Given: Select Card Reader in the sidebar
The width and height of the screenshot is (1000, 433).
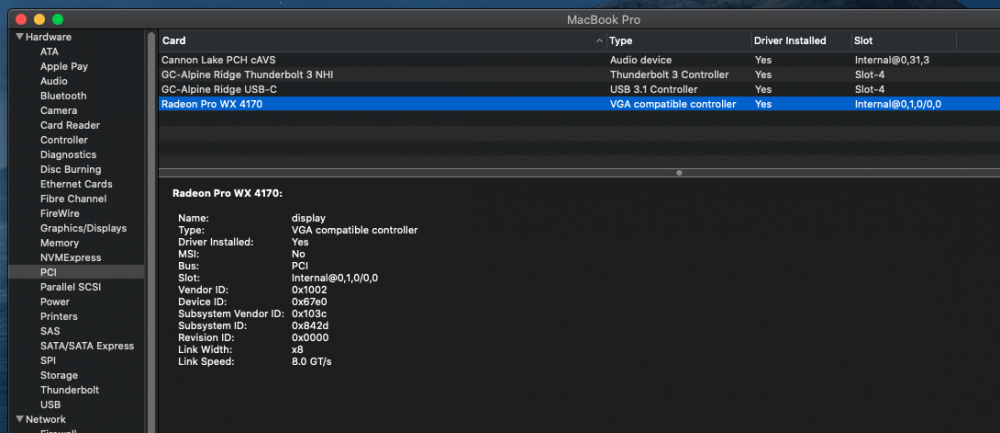Looking at the screenshot, I should pyautogui.click(x=70, y=125).
